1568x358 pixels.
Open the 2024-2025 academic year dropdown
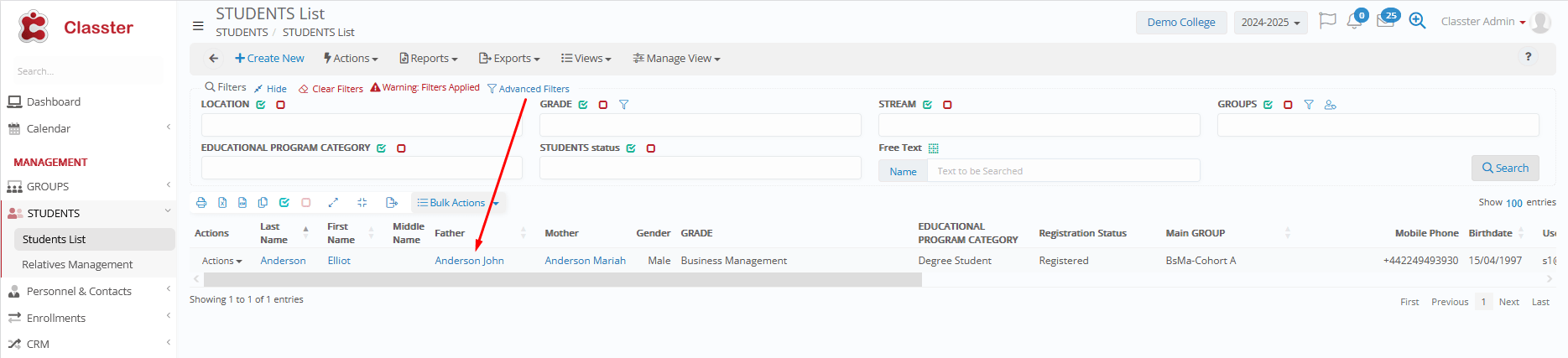click(1270, 23)
